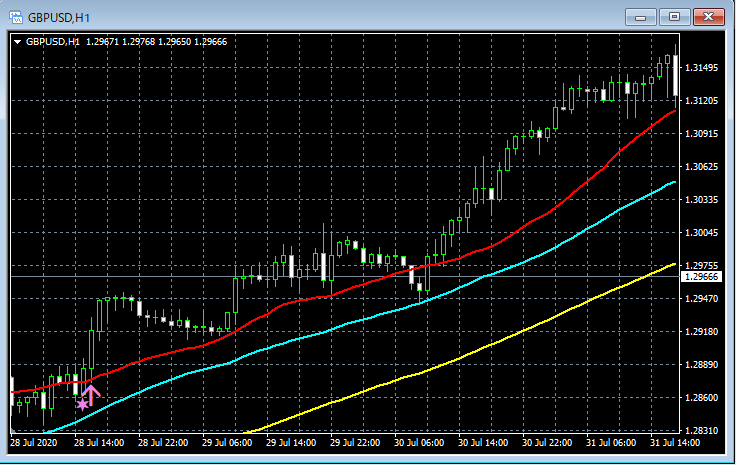The image size is (736, 465).
Task: Click the time label 28 Jul 22:00
Action: point(163,443)
